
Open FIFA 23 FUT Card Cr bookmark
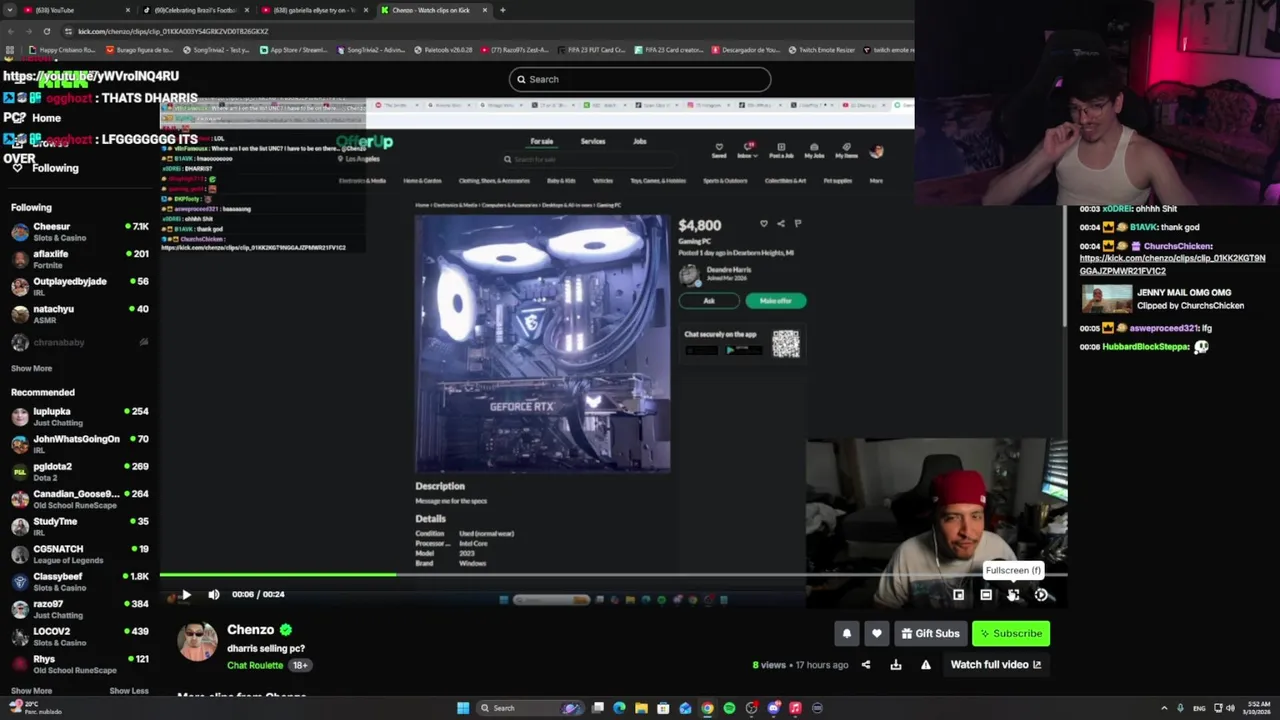pyautogui.click(x=592, y=49)
